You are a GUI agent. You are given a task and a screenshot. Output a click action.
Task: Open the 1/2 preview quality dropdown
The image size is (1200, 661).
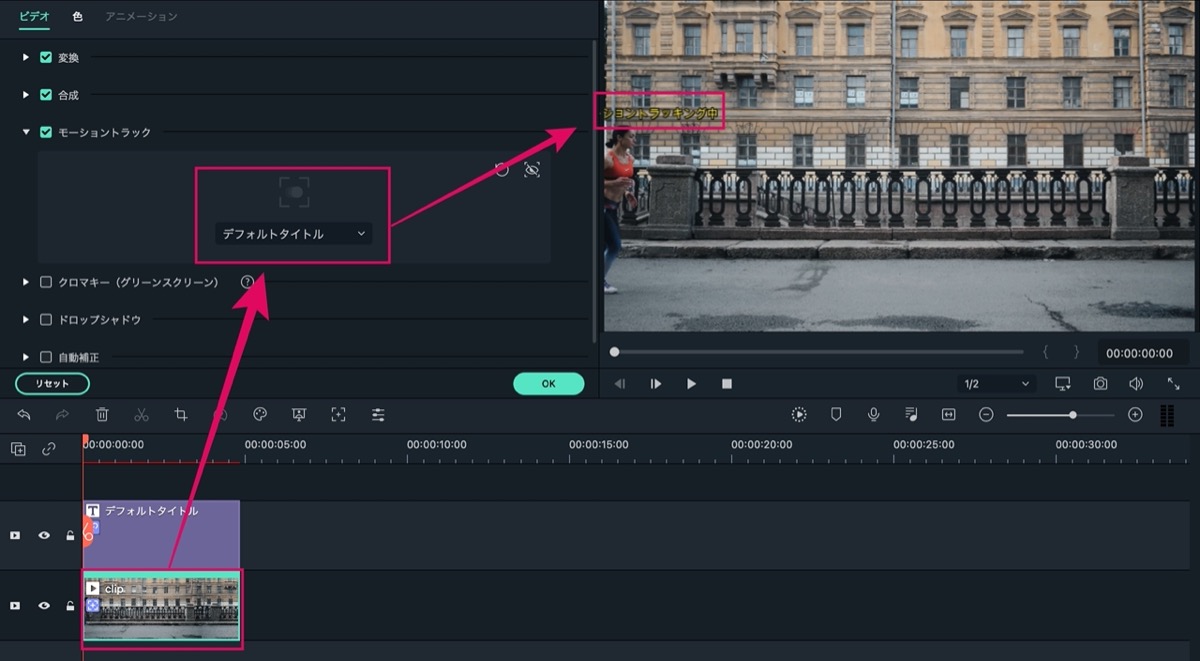point(996,384)
